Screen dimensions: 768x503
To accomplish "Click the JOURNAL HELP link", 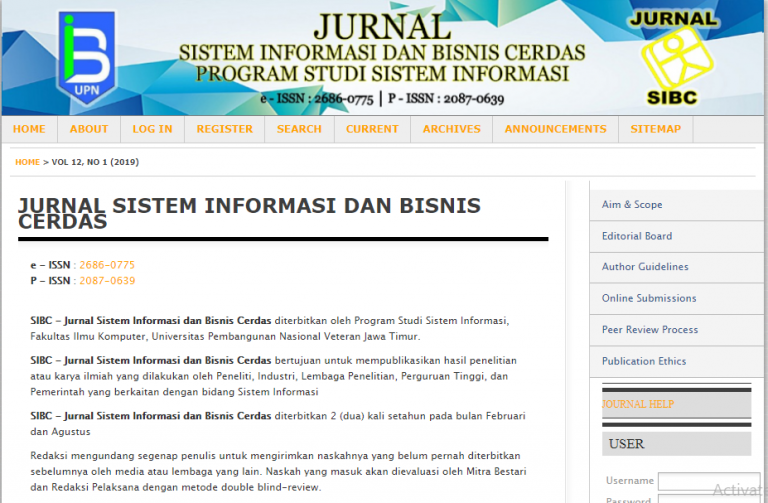I will coord(638,404).
